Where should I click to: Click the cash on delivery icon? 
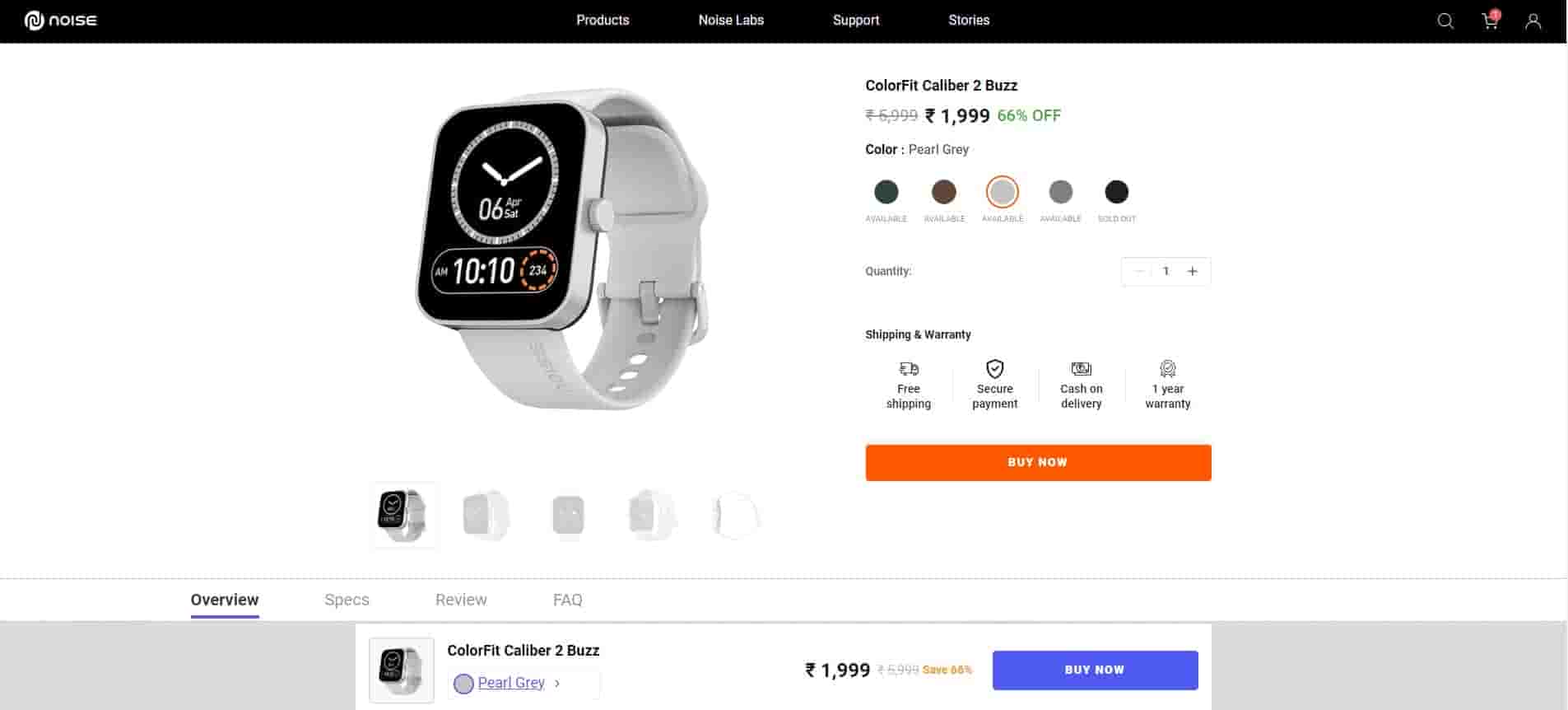point(1081,368)
